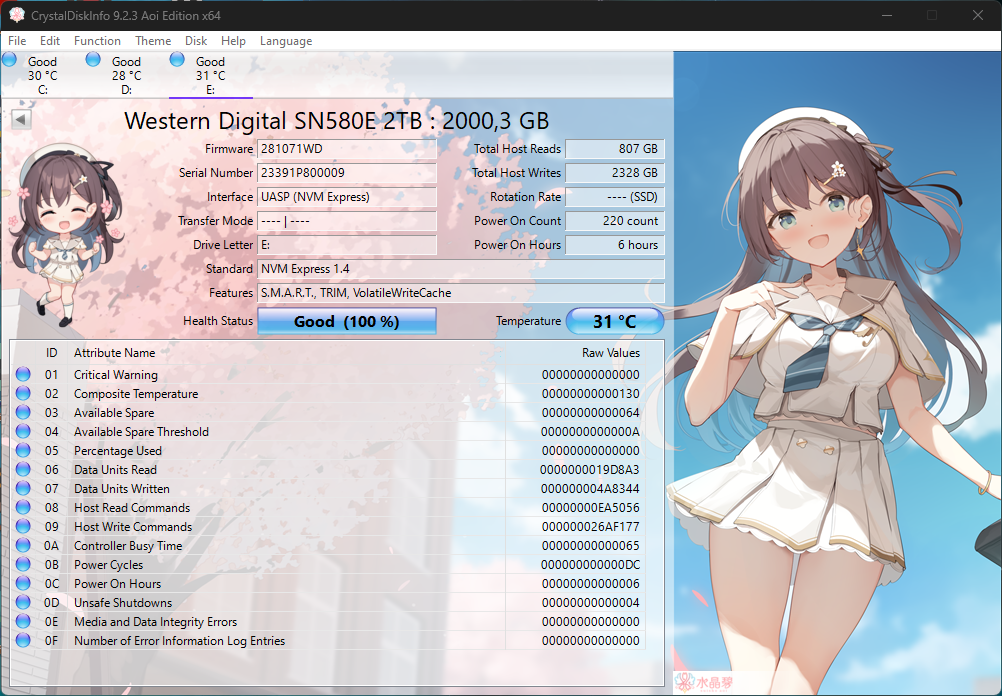
Task: Open the Help menu
Action: (233, 41)
